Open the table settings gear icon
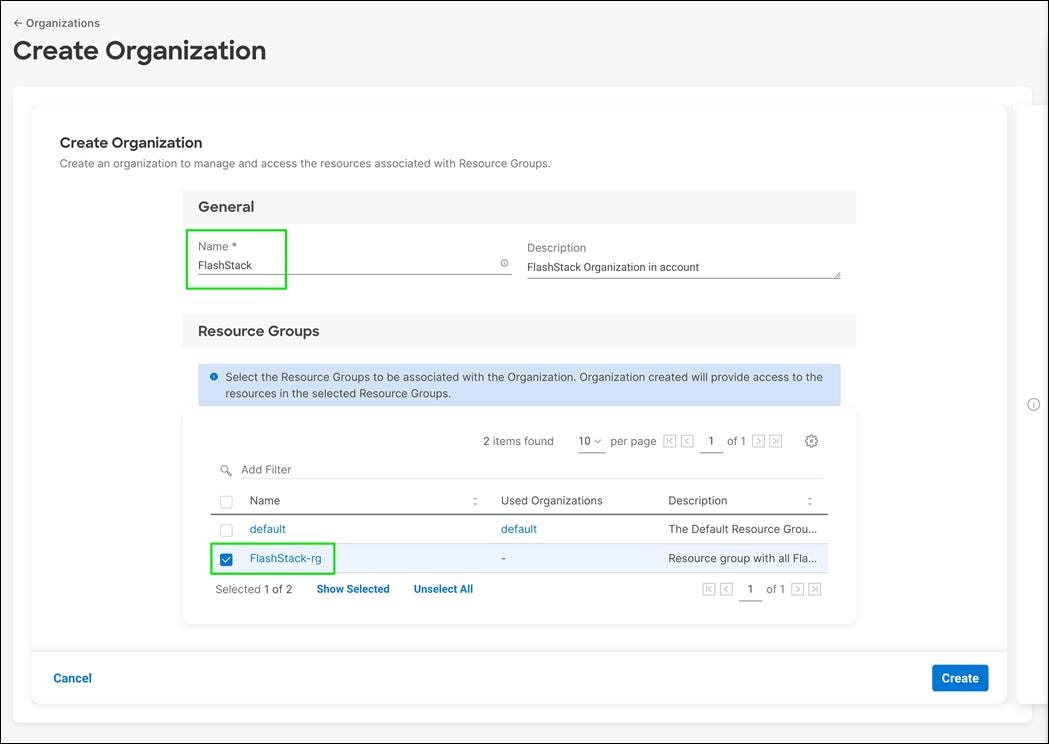The height and width of the screenshot is (744, 1049). 810,440
